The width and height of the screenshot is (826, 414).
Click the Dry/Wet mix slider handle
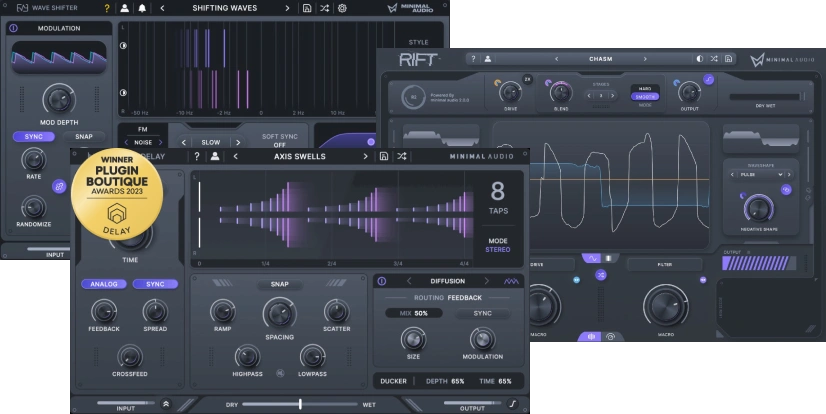click(x=300, y=403)
